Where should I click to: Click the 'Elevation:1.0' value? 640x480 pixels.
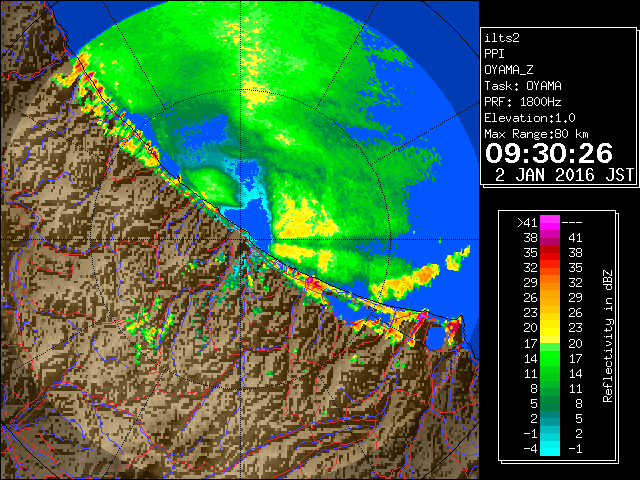[x=530, y=118]
